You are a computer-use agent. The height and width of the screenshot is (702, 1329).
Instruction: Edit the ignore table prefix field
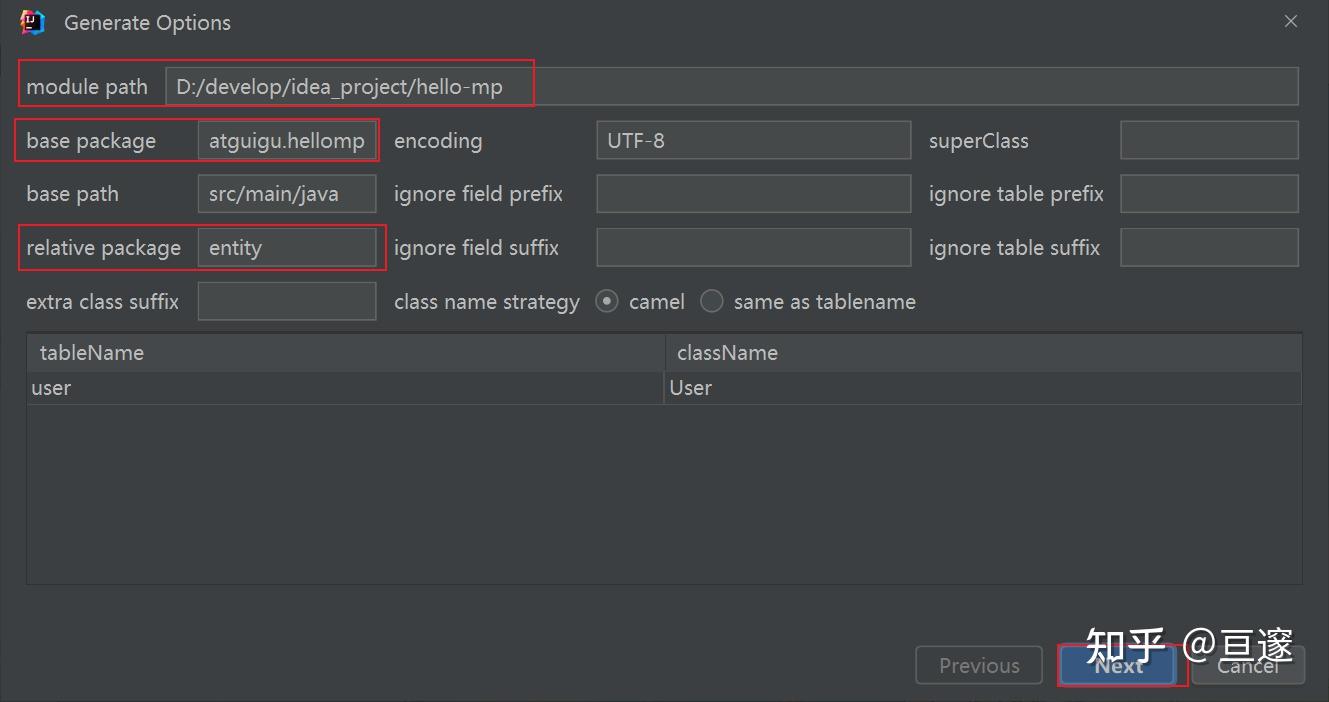coord(1209,194)
